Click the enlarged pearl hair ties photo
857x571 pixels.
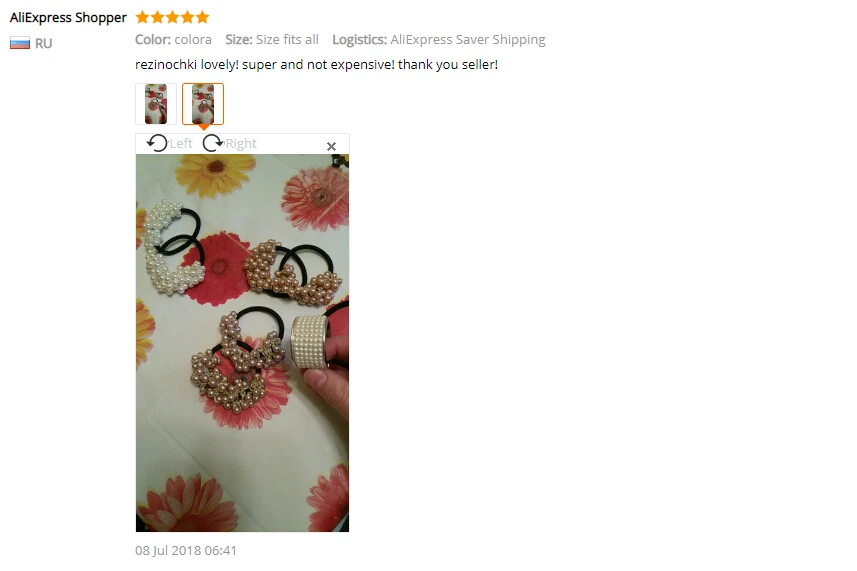[x=242, y=343]
